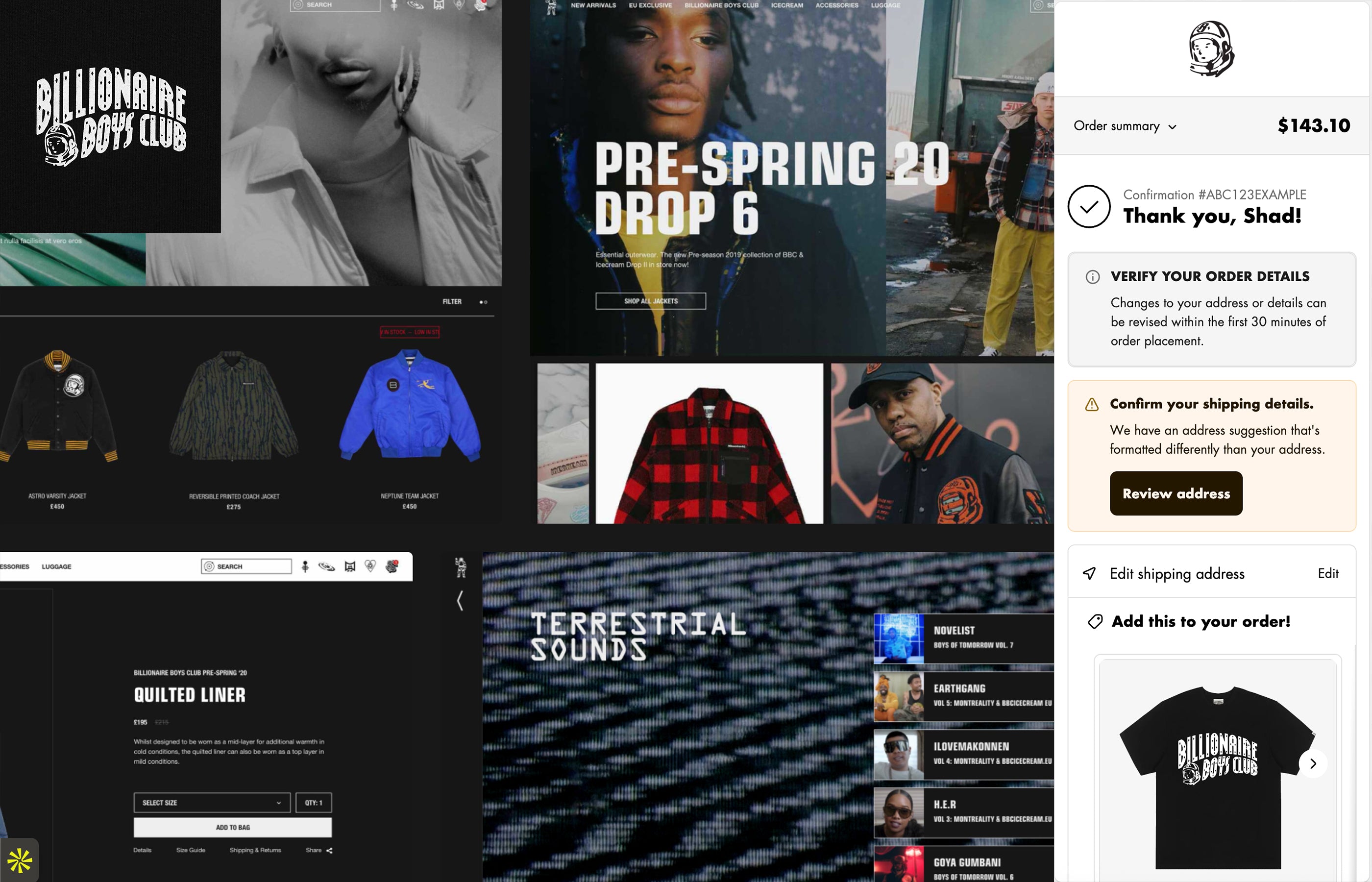Click the standing astronaut icon above back arrow
1372x882 pixels.
pos(461,567)
